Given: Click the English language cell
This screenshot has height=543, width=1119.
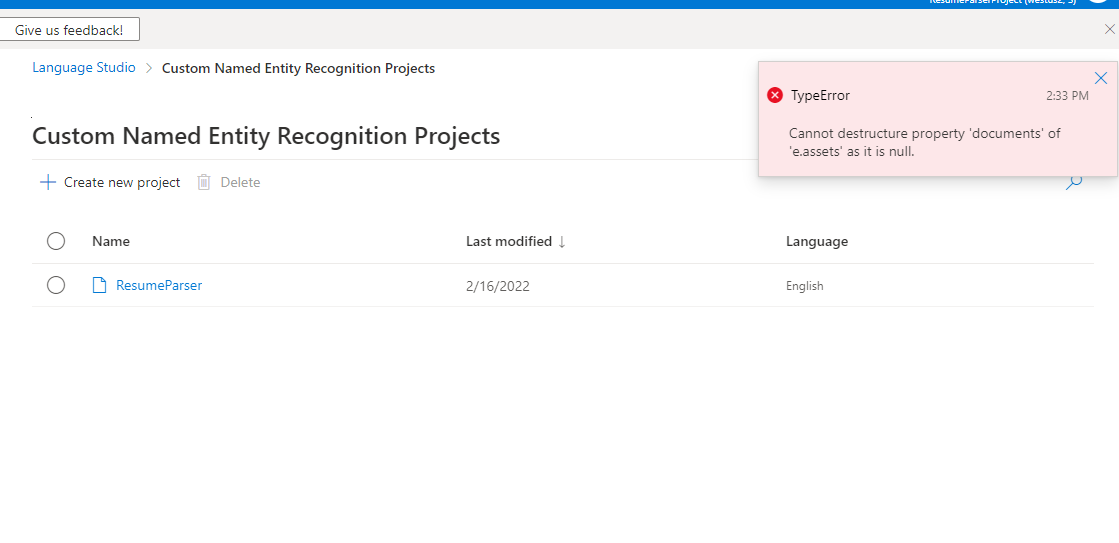Looking at the screenshot, I should (x=804, y=286).
